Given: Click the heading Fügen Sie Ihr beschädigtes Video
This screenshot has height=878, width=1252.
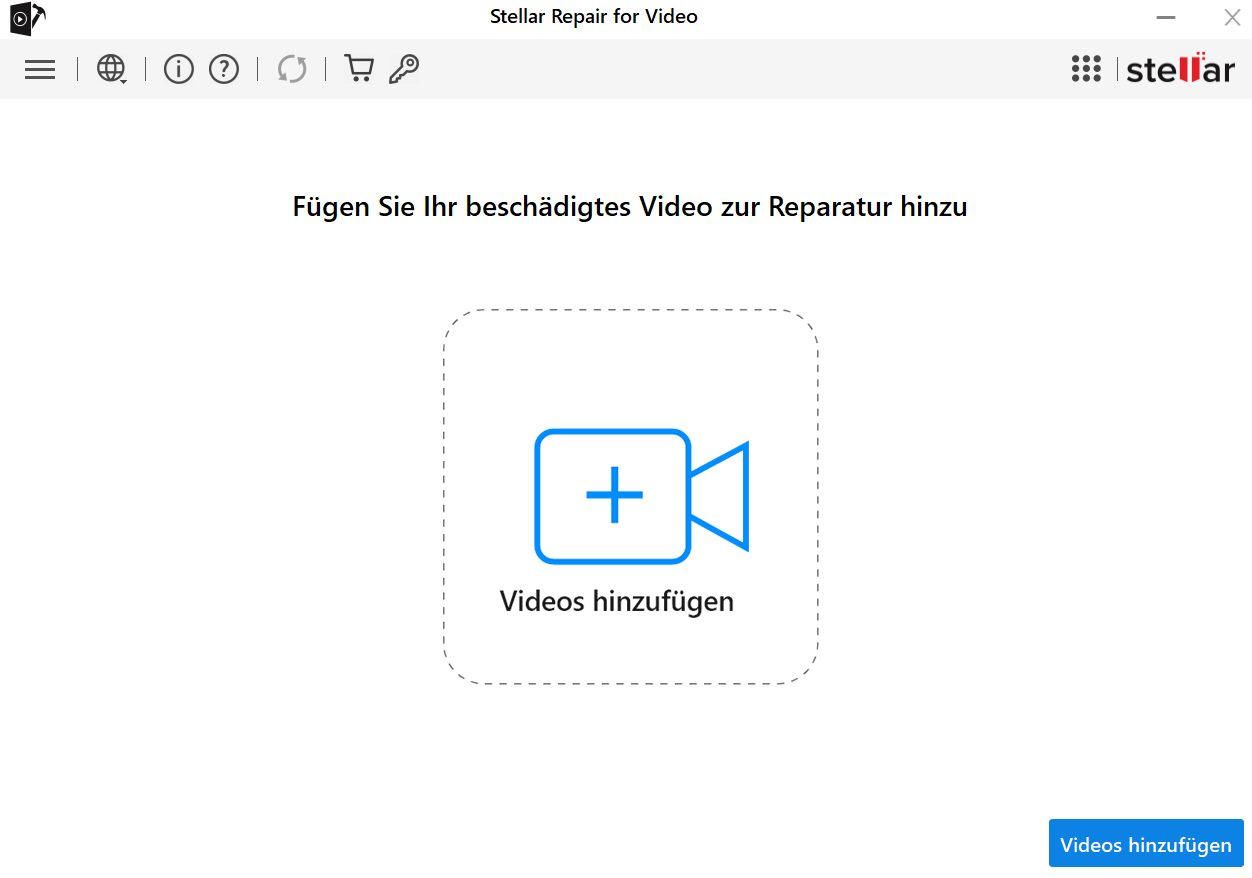Looking at the screenshot, I should pos(630,207).
